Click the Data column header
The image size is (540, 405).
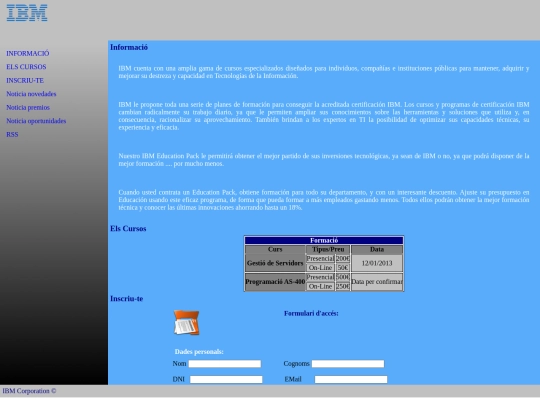point(377,249)
